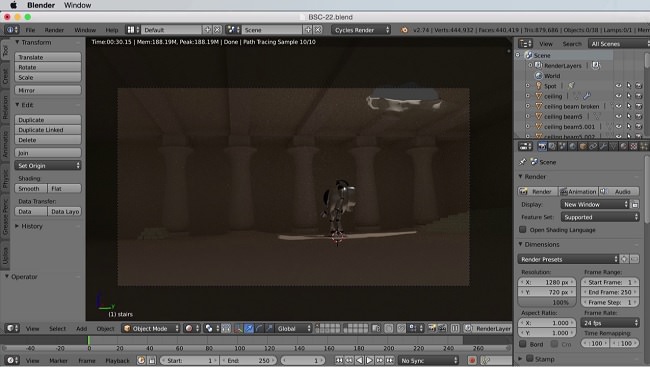The height and width of the screenshot is (367, 650).
Task: Open the Cycles Render engine dropdown
Action: 361,30
